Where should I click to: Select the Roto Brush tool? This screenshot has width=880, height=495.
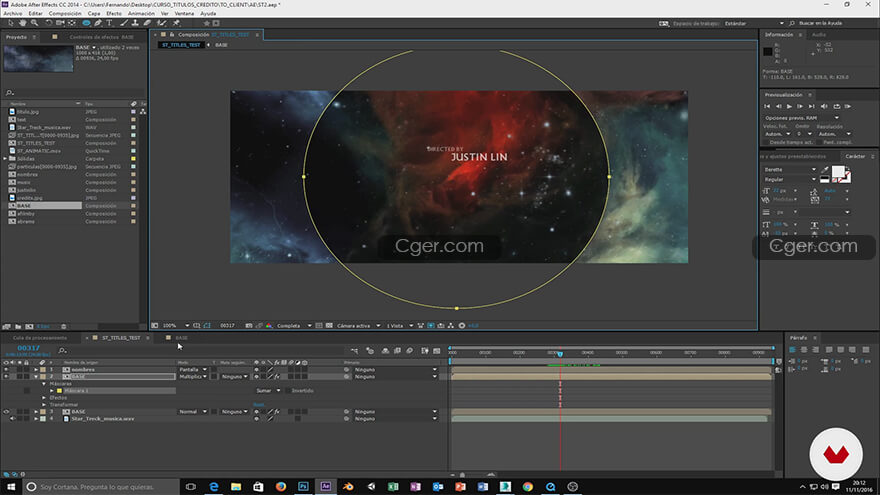[x=162, y=23]
